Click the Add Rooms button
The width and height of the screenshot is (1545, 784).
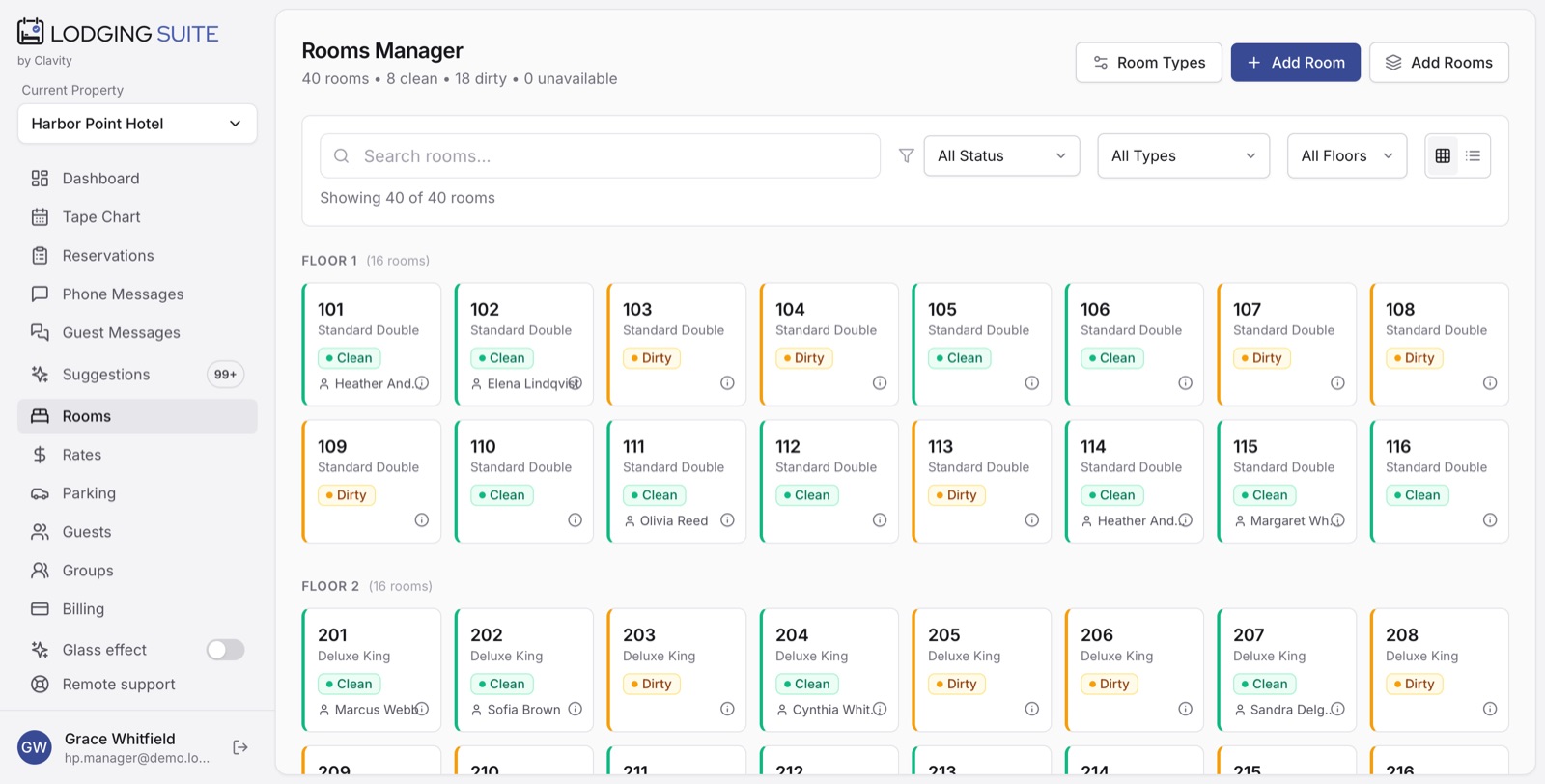coord(1439,63)
